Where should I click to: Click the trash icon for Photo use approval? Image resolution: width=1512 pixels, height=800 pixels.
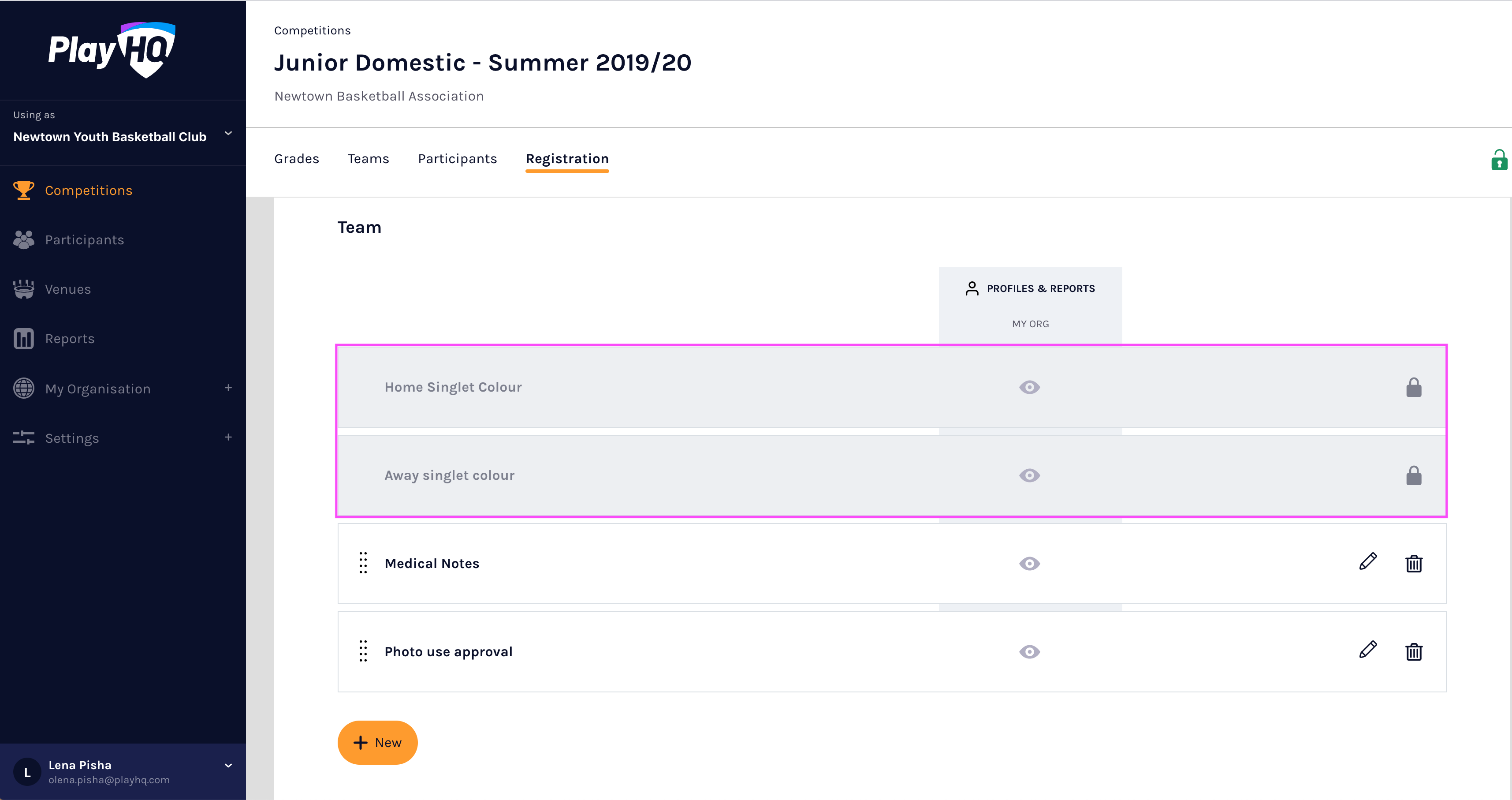(1413, 651)
